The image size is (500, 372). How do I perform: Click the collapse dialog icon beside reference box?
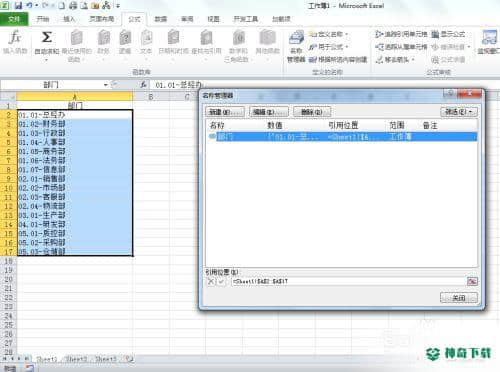(472, 281)
